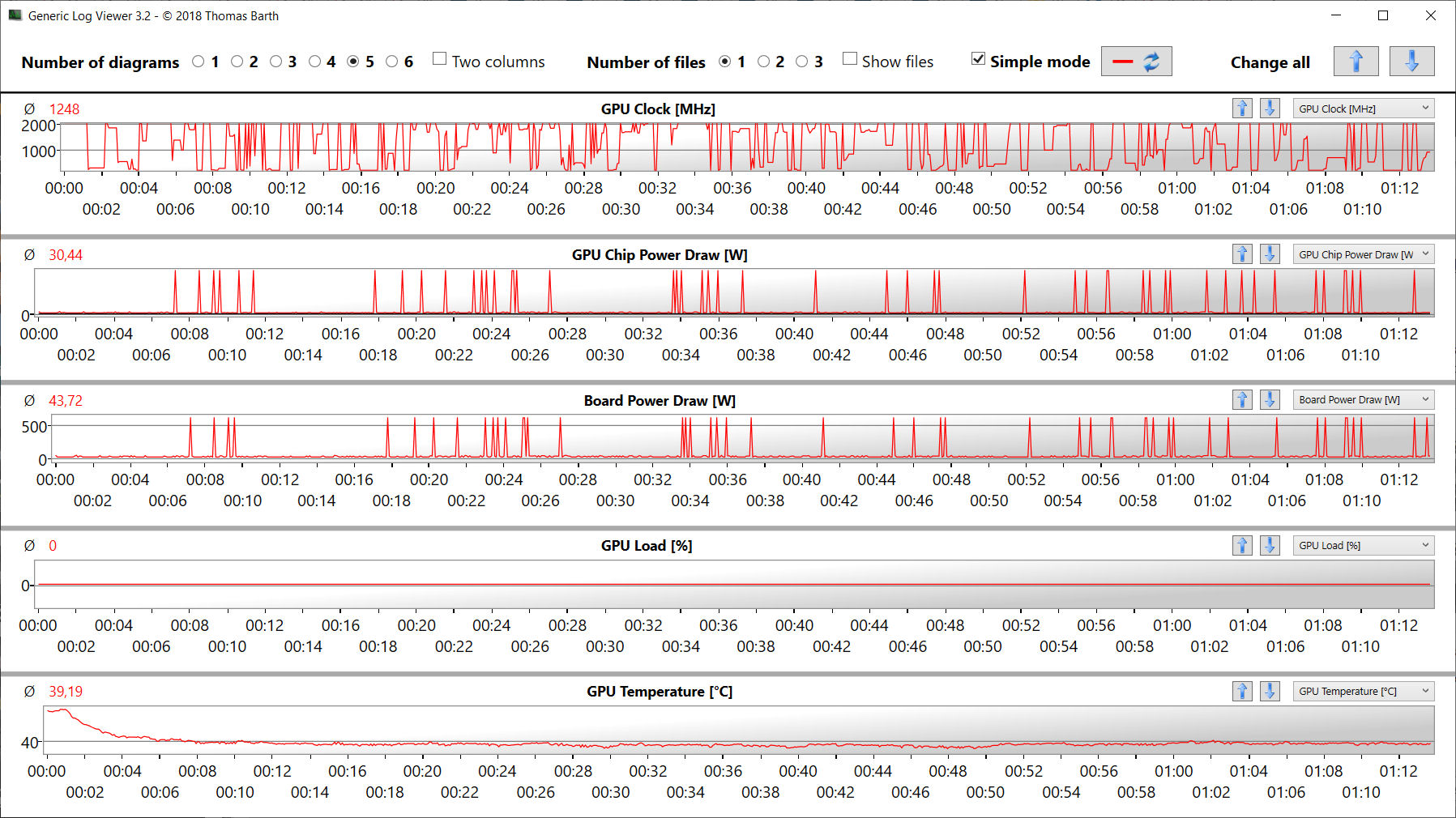Open the GPU Clock [MHz] dropdown
The image size is (1456, 818).
(1364, 109)
